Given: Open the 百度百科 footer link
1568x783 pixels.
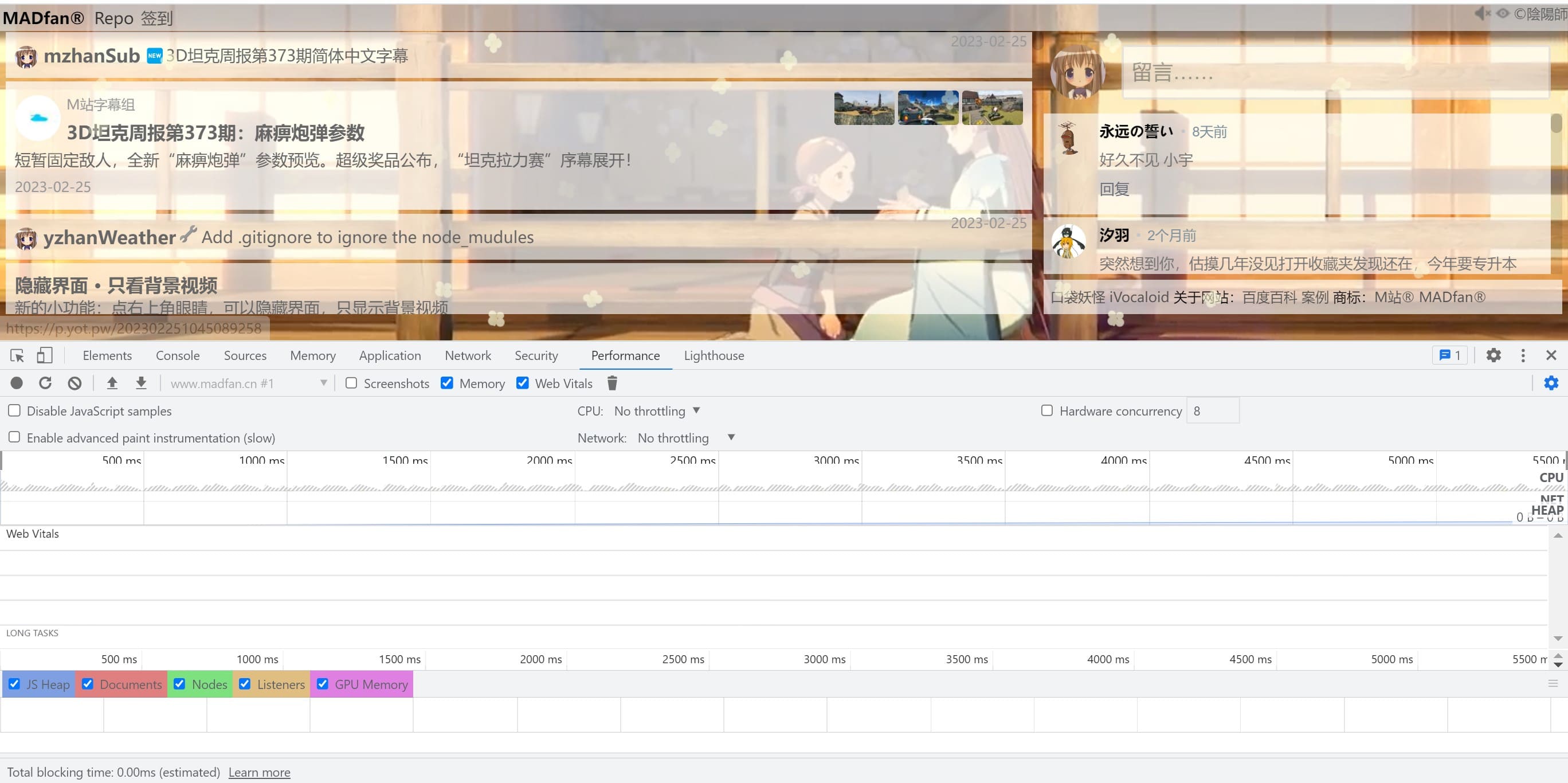Looking at the screenshot, I should (1270, 297).
